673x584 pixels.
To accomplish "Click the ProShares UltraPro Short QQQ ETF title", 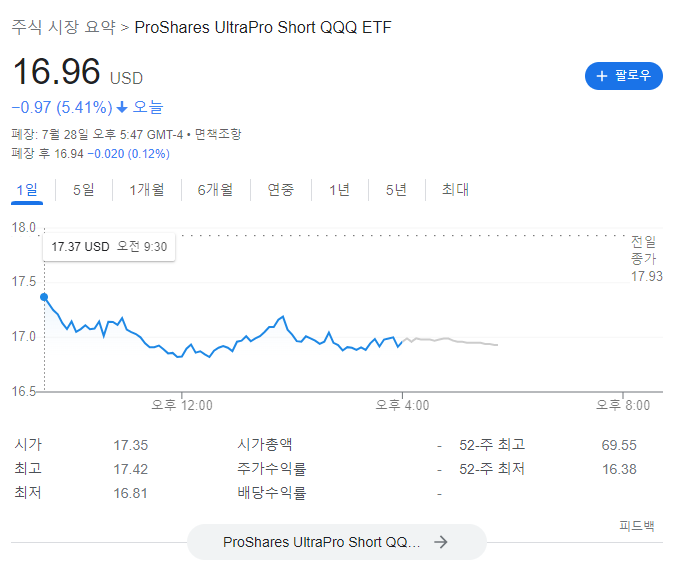I will [263, 27].
